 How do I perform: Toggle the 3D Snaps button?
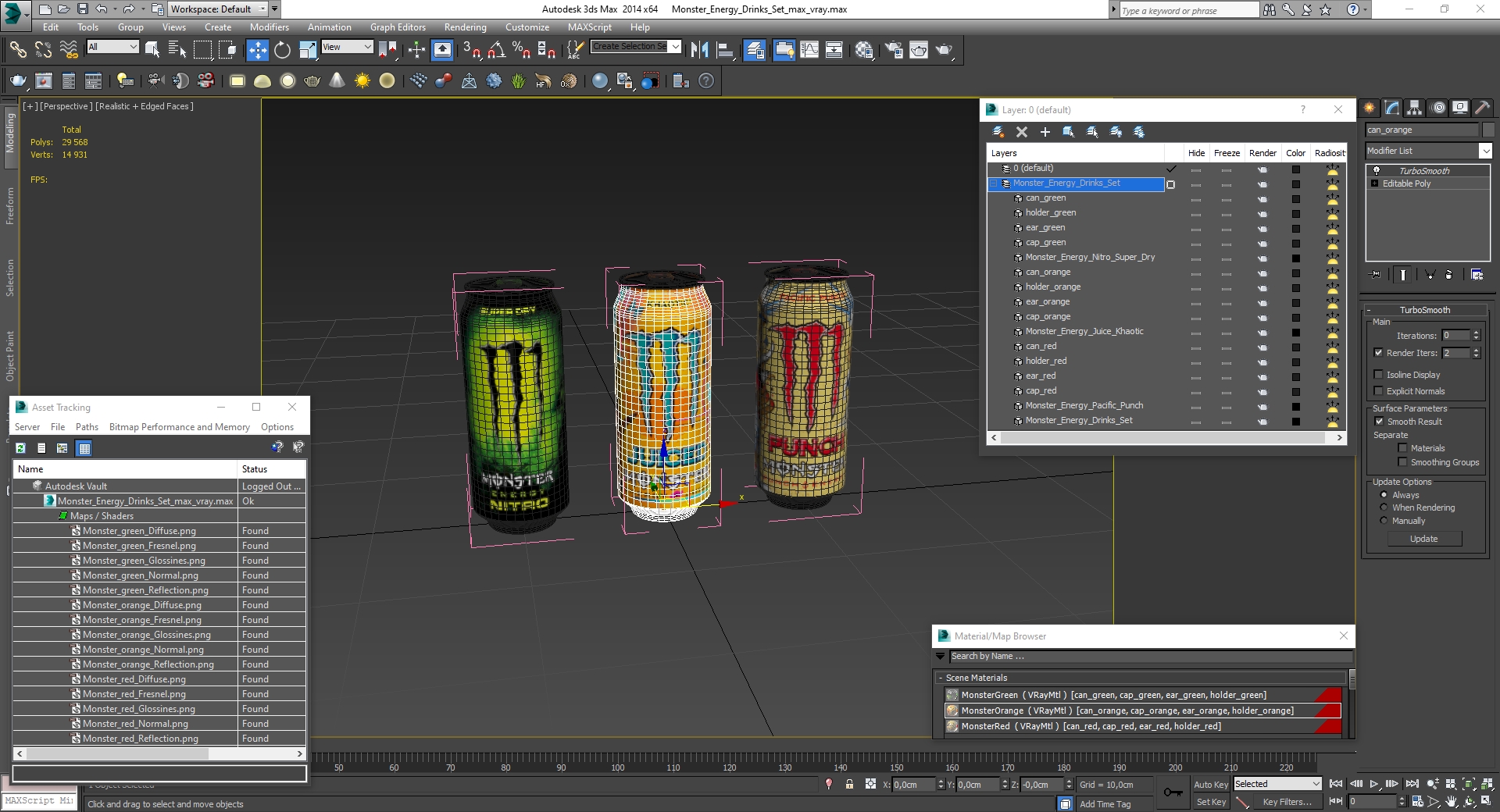coord(471,50)
